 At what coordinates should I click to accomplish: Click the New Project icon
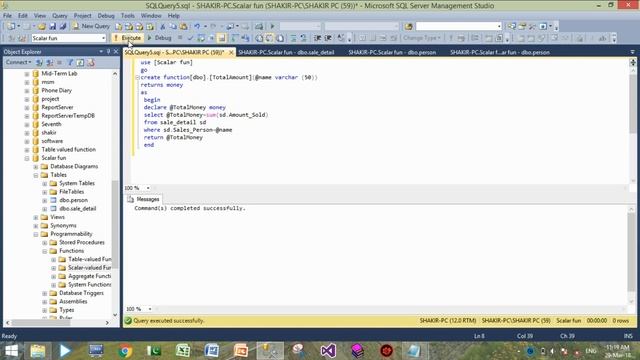point(11,26)
